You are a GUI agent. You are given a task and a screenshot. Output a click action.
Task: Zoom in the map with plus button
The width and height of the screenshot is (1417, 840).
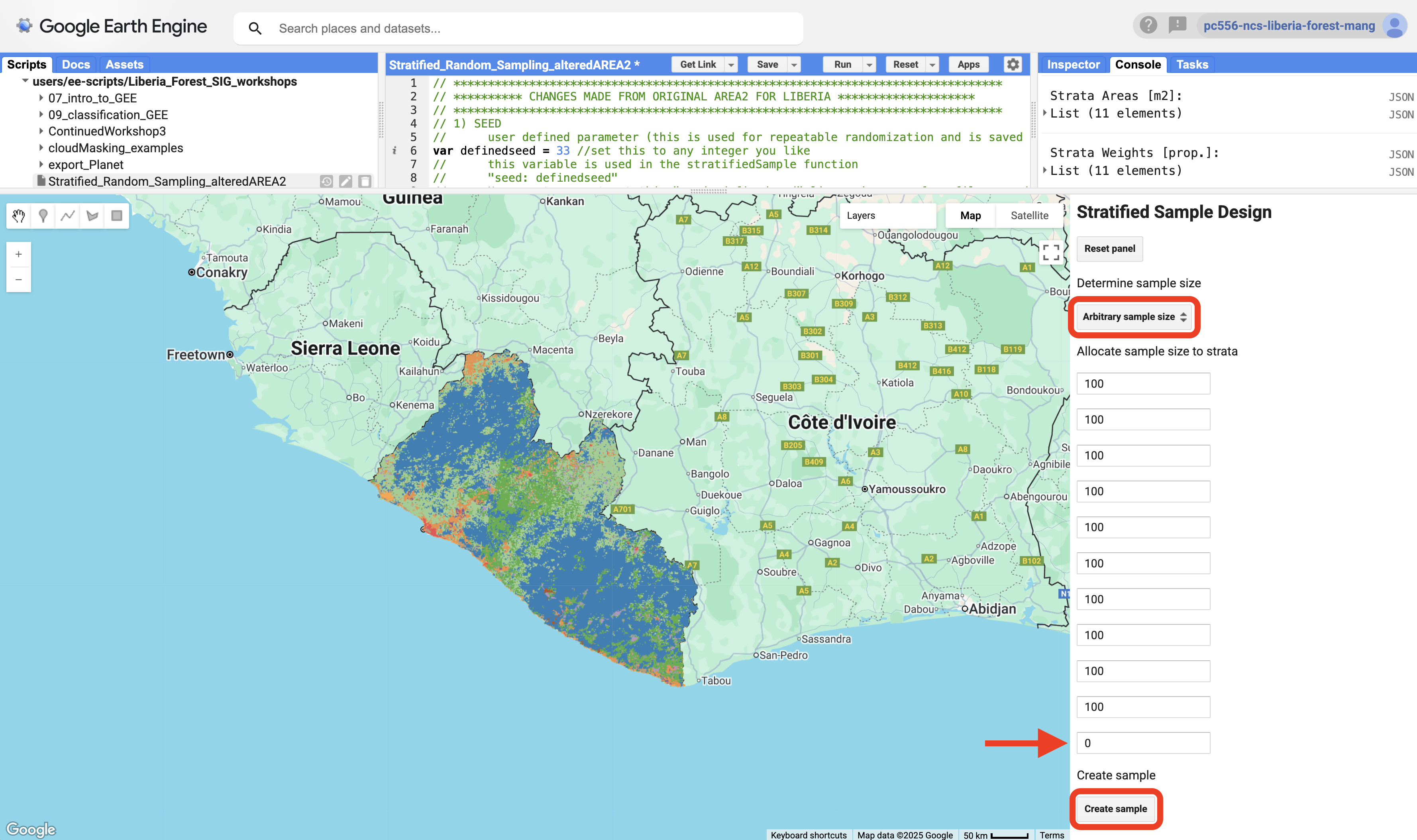19,255
